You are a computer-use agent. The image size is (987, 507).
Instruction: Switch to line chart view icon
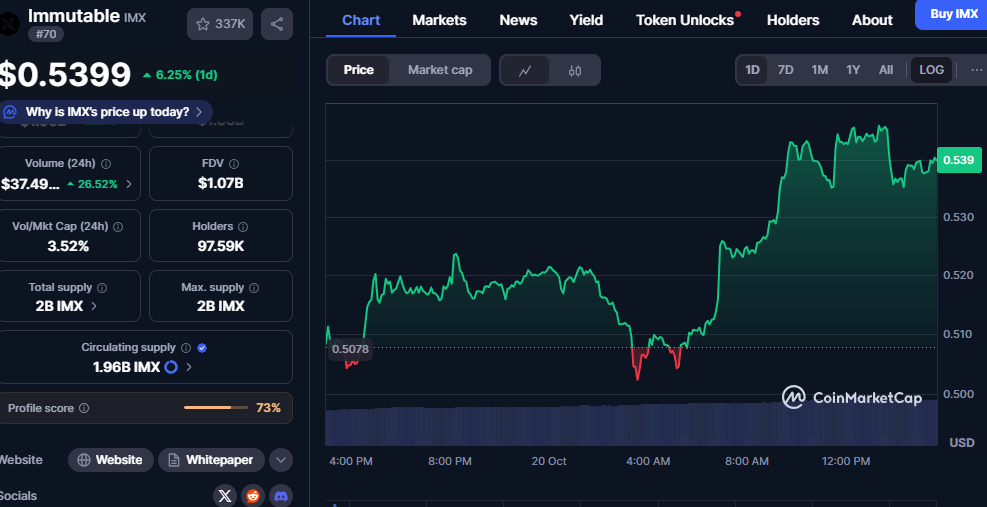525,70
